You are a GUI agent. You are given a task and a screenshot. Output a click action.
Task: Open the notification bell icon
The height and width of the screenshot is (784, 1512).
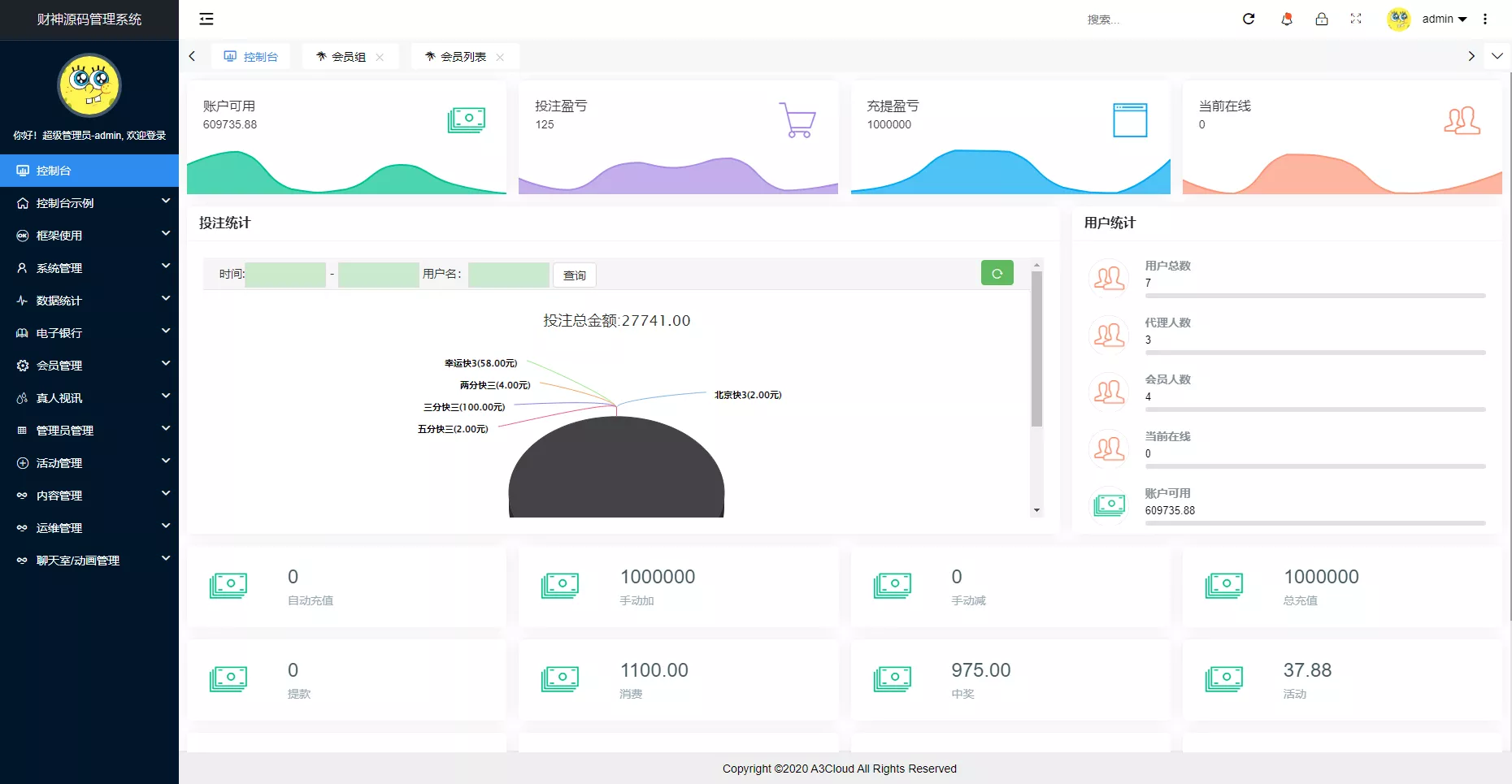coord(1286,19)
